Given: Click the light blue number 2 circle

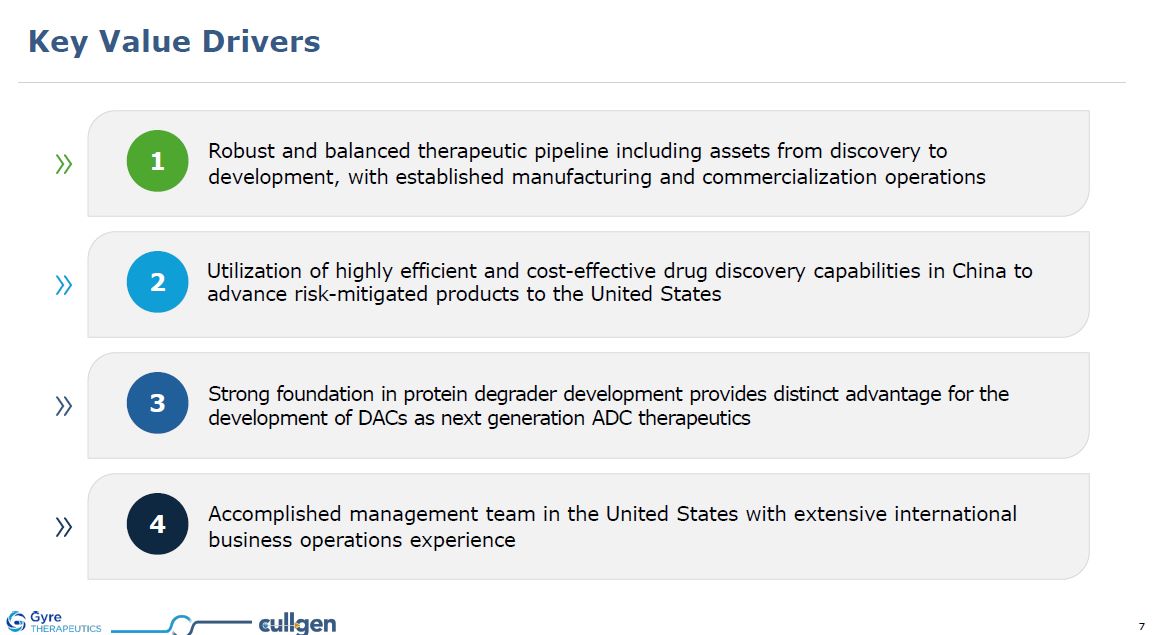Looking at the screenshot, I should [x=157, y=282].
